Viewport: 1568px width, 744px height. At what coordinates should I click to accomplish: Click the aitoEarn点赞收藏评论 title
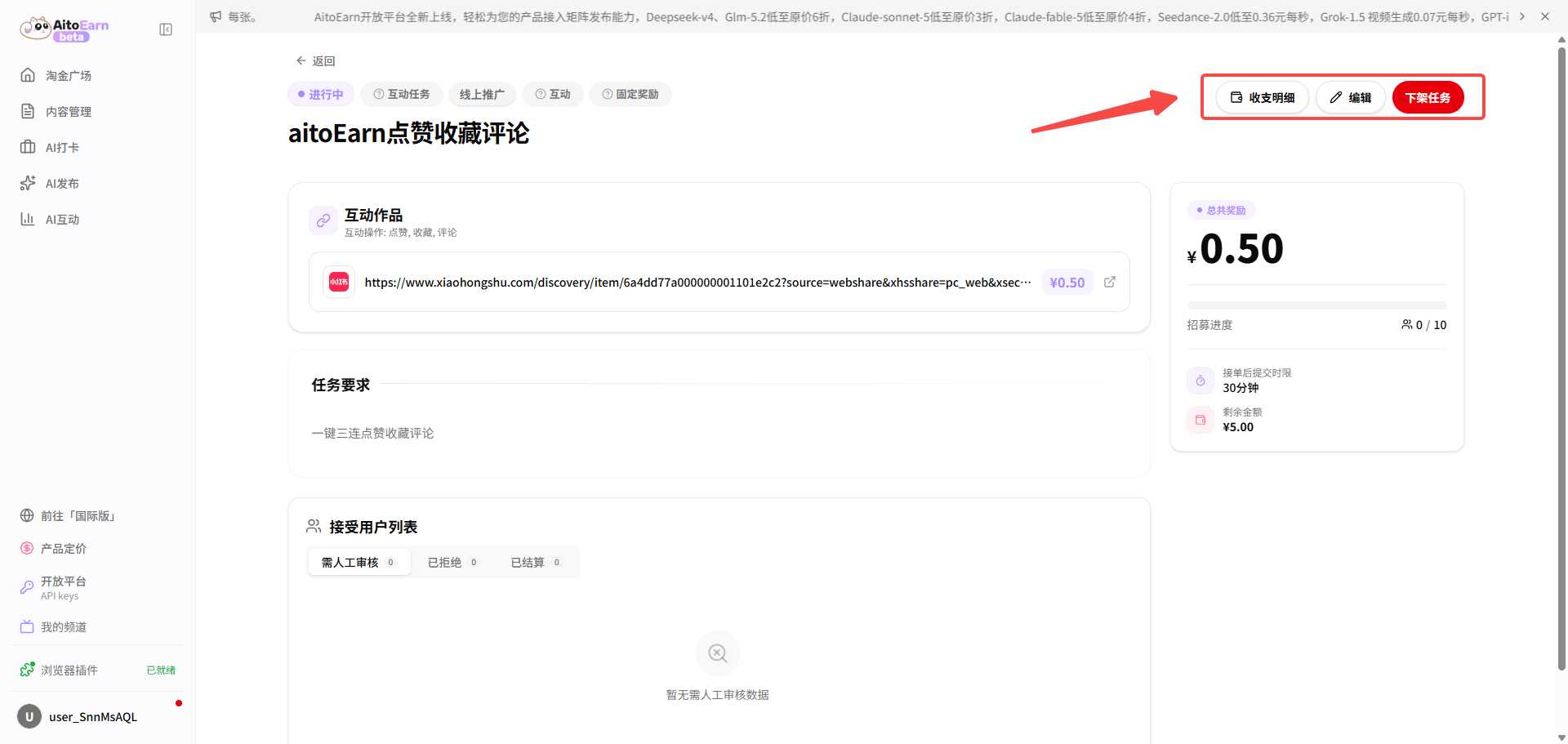point(409,133)
